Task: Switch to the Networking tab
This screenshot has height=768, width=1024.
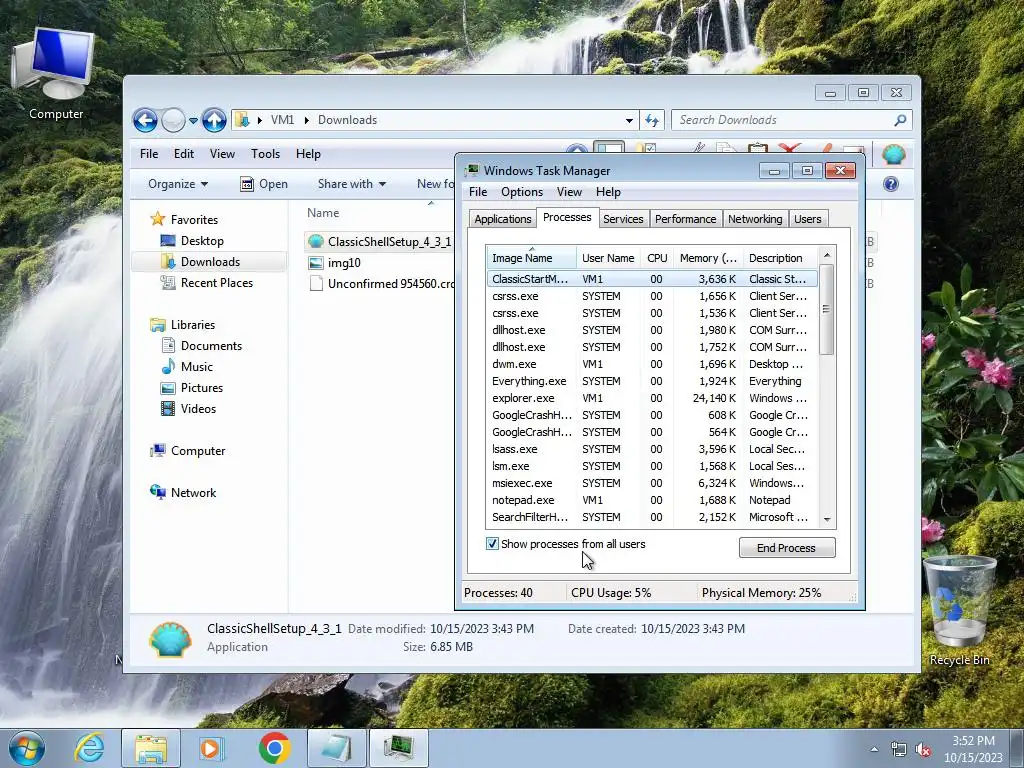Action: click(x=755, y=219)
